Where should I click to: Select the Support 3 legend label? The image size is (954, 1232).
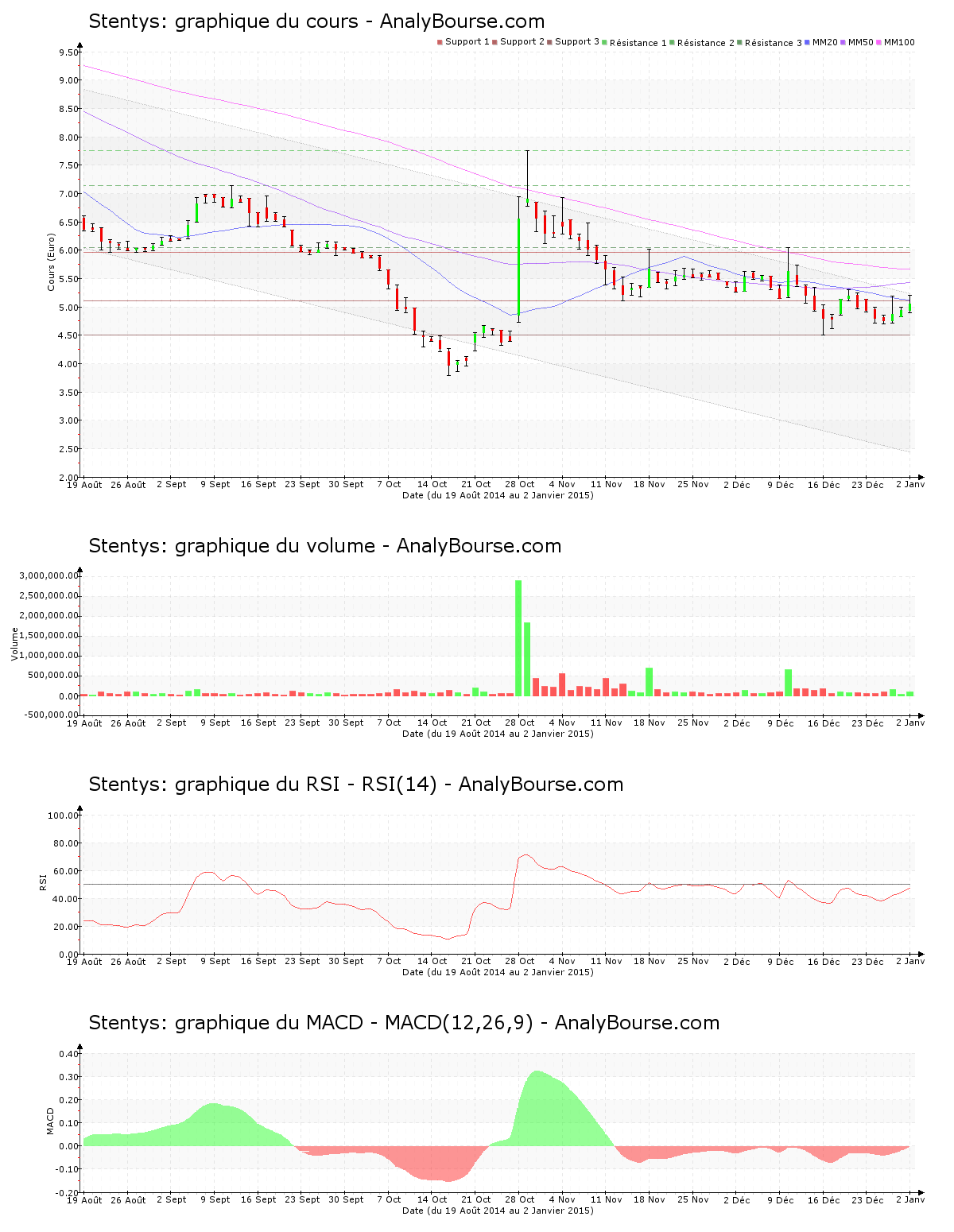click(577, 42)
